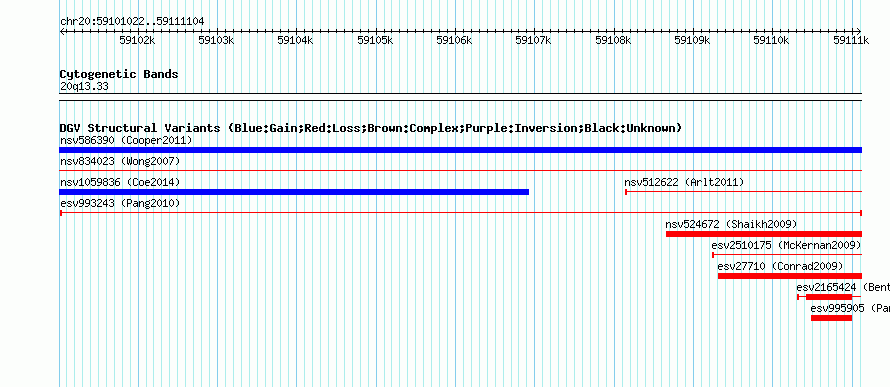Click the 59110k ruler tick label
The height and width of the screenshot is (387, 890).
point(771,40)
